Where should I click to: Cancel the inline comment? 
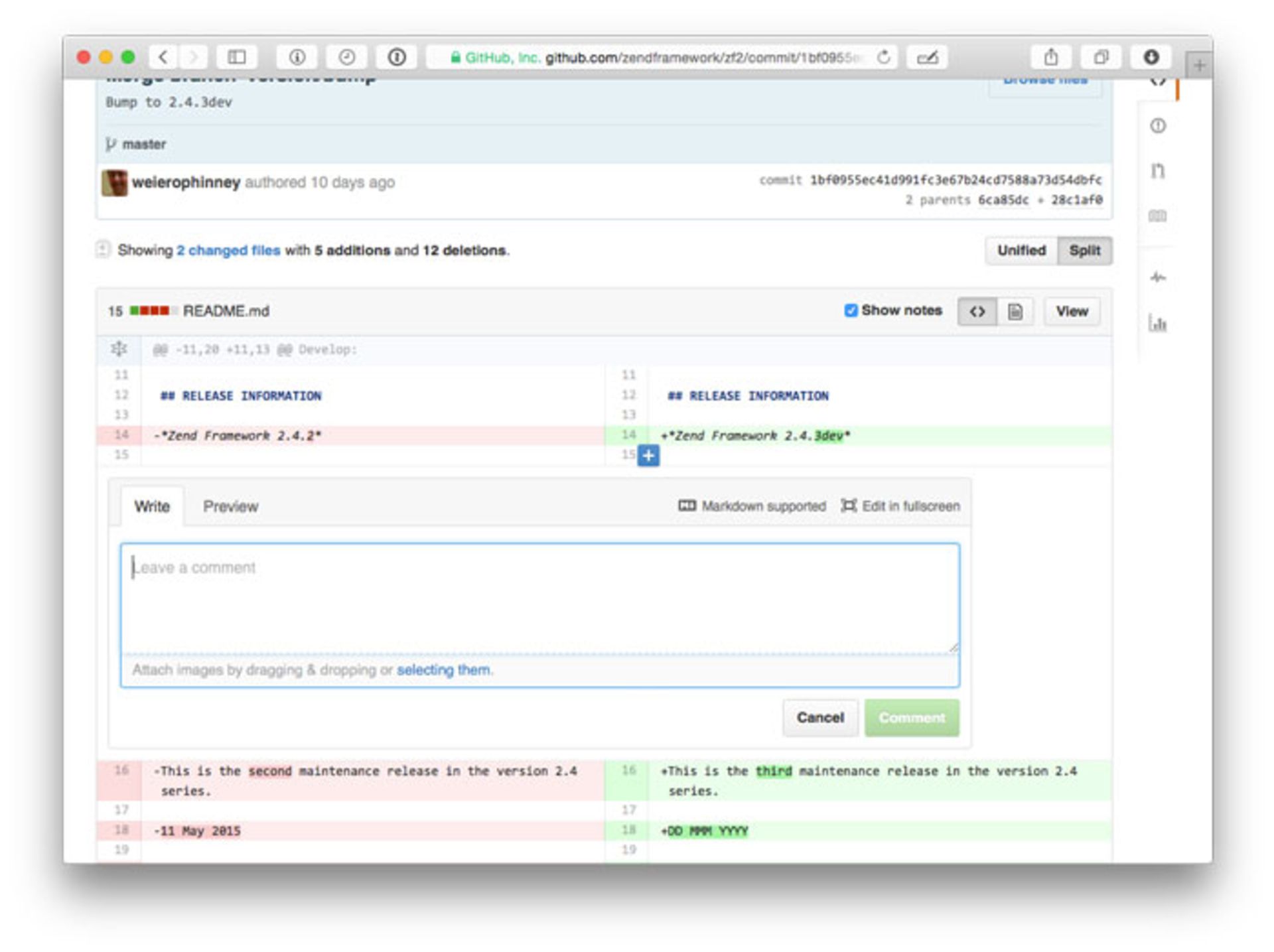820,717
